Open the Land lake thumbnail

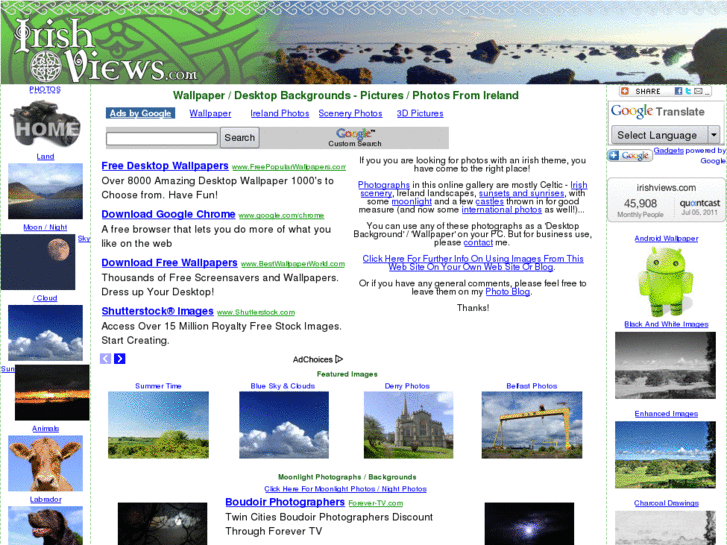click(x=45, y=191)
